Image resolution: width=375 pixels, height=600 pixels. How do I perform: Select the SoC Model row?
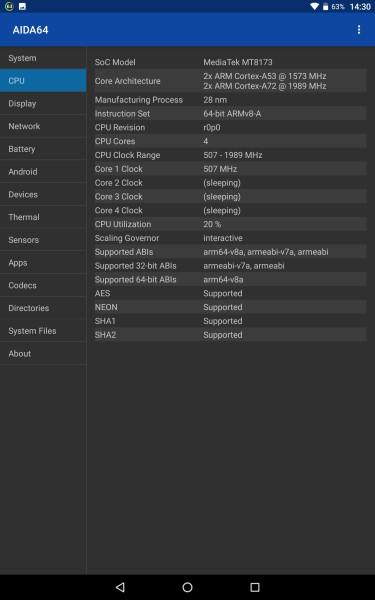pyautogui.click(x=230, y=62)
